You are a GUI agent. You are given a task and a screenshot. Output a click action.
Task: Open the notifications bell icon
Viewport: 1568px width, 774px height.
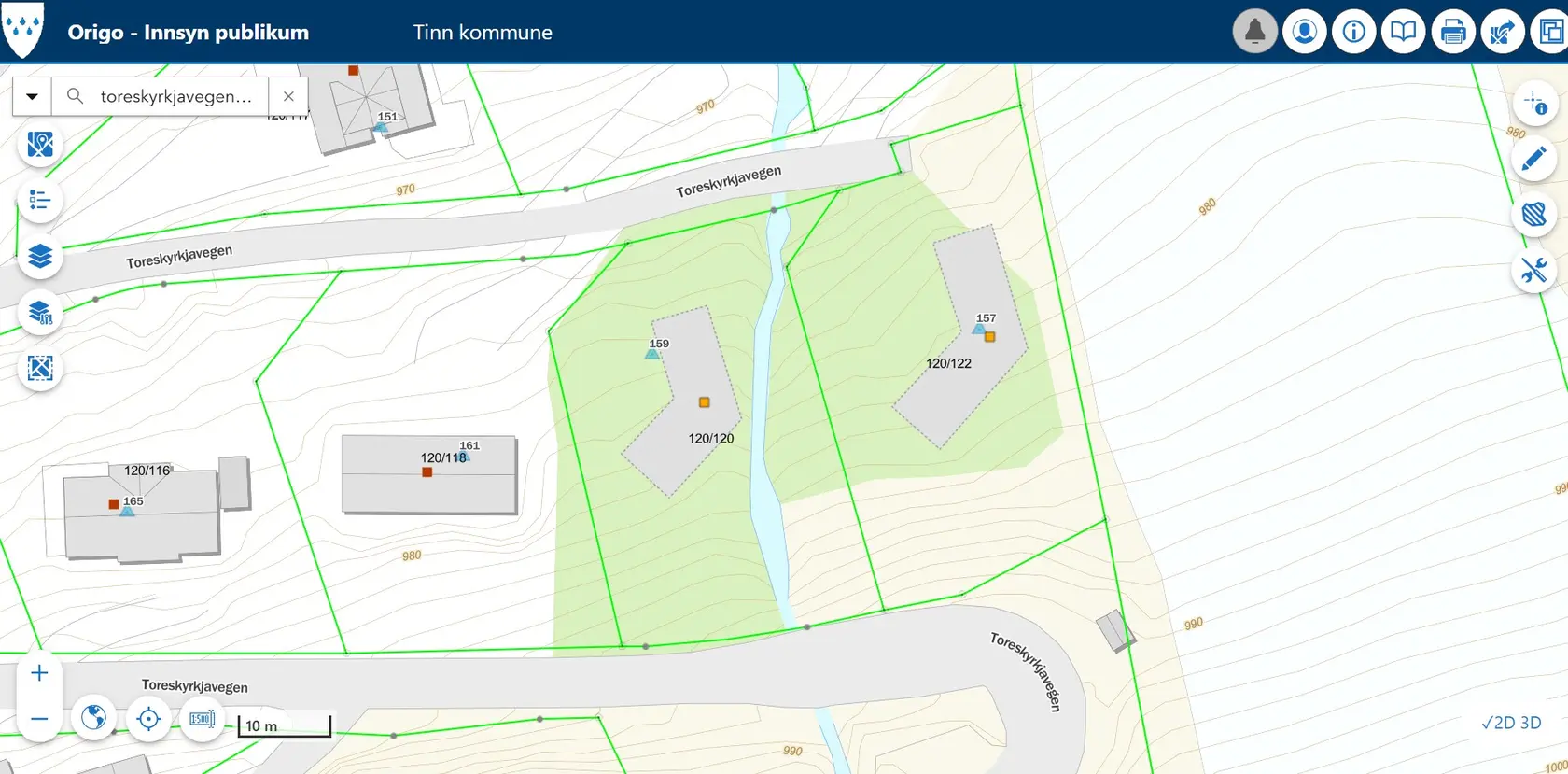(x=1254, y=32)
